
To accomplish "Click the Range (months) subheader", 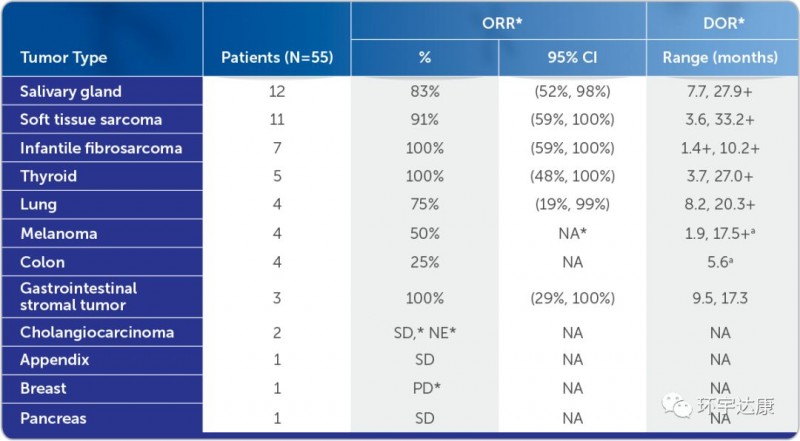I will pos(719,57).
